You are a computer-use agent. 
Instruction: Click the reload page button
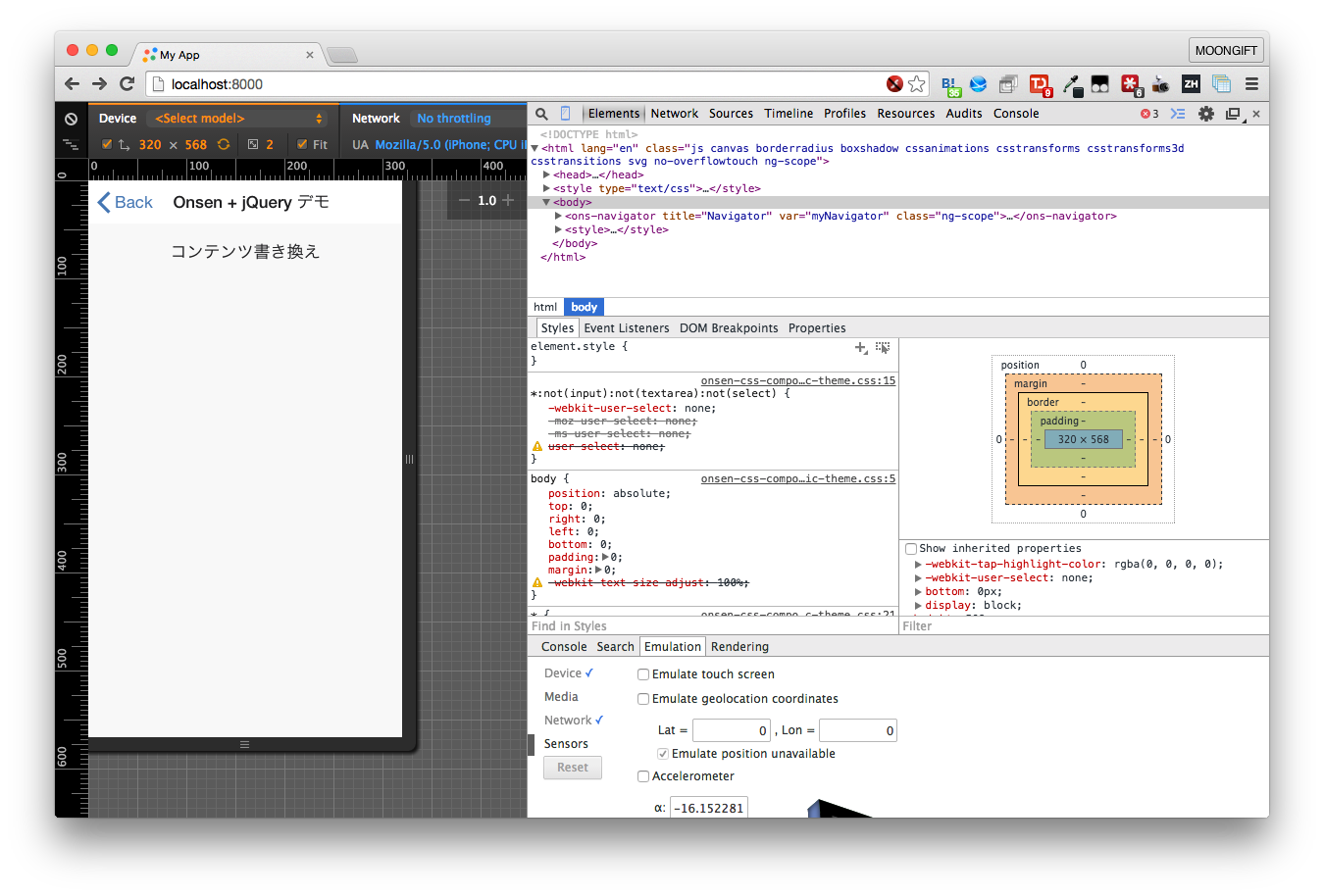pos(127,84)
